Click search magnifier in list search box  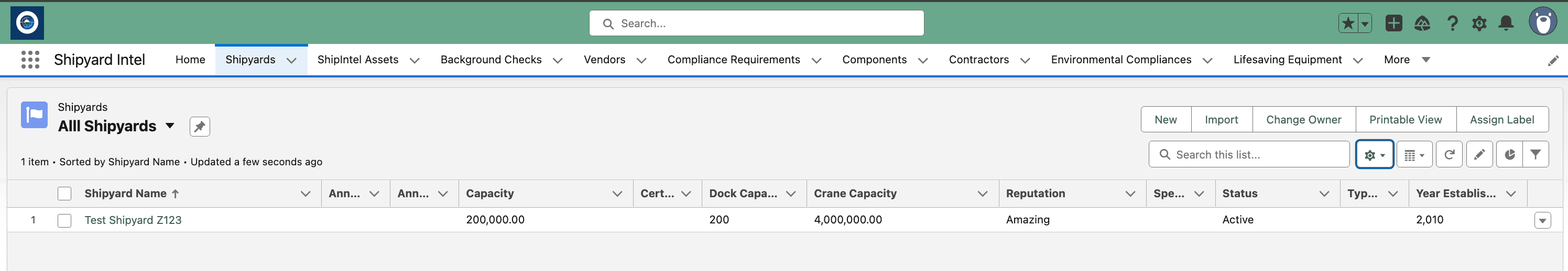tap(1164, 154)
